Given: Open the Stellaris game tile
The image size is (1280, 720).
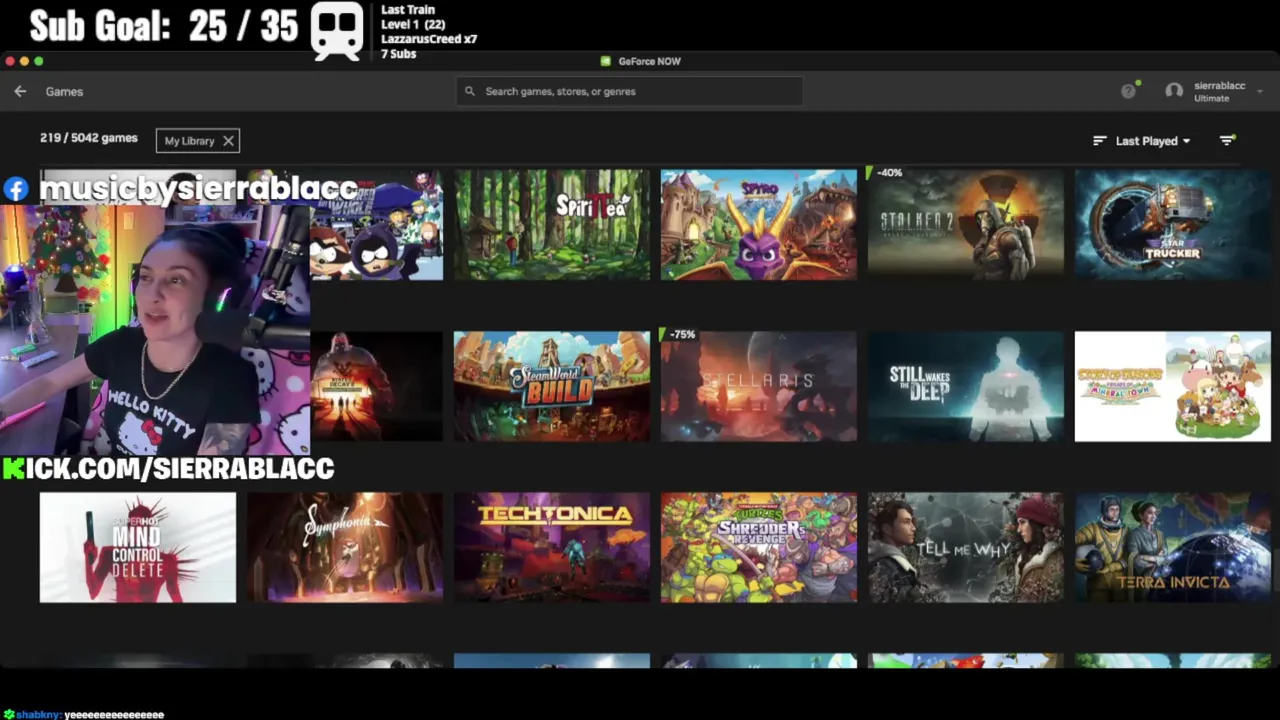Looking at the screenshot, I should click(x=759, y=386).
